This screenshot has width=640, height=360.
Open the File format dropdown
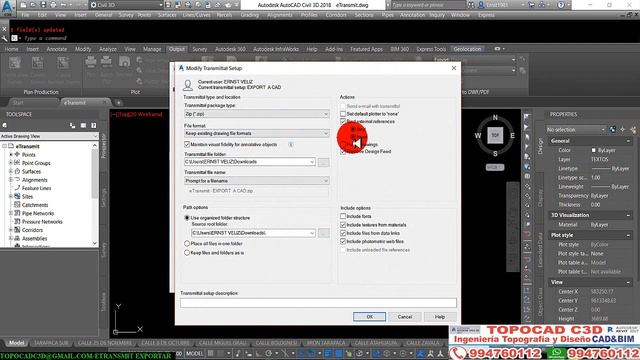[x=256, y=133]
